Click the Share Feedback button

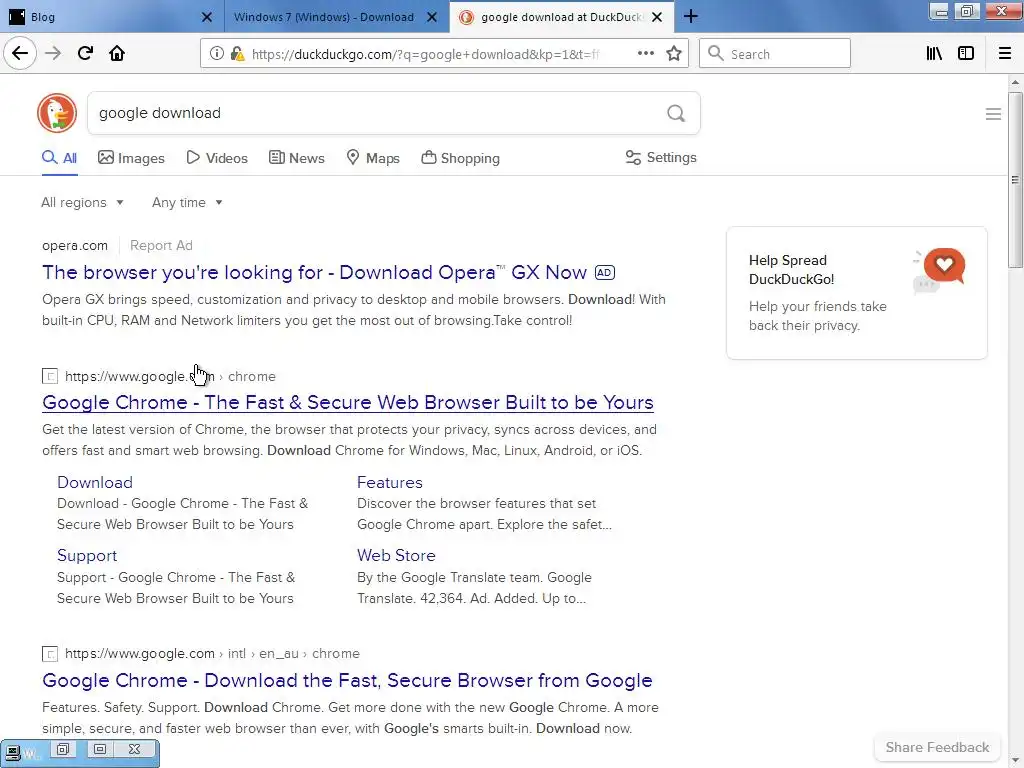tap(937, 747)
